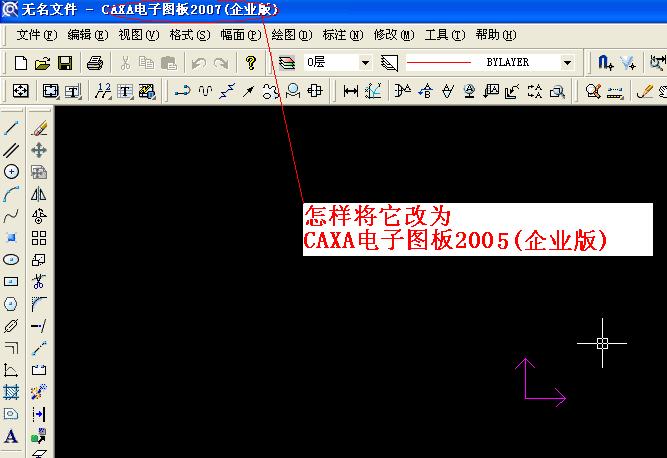The image size is (667, 458).
Task: Select the mirror tool
Action: [39, 194]
